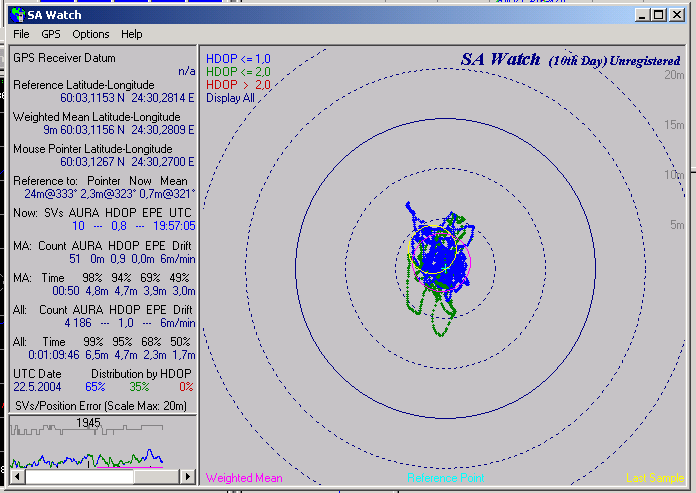The width and height of the screenshot is (696, 493).
Task: Click the SVs/Position Error scale label
Action: pos(101,406)
